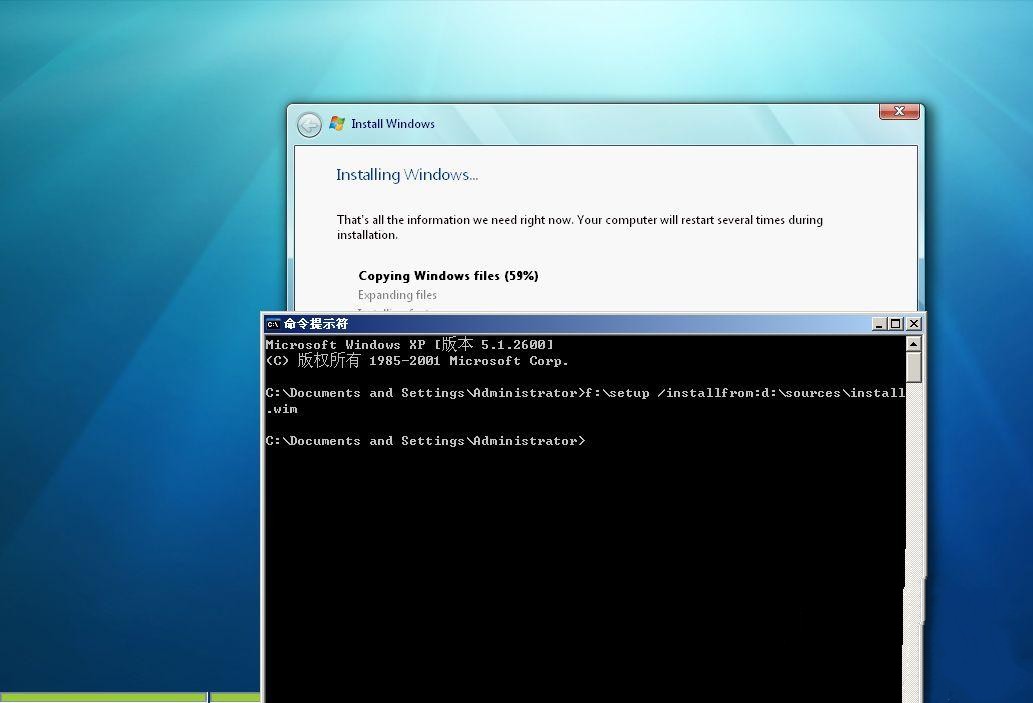This screenshot has width=1033, height=703.
Task: Close the command prompt window
Action: point(913,324)
